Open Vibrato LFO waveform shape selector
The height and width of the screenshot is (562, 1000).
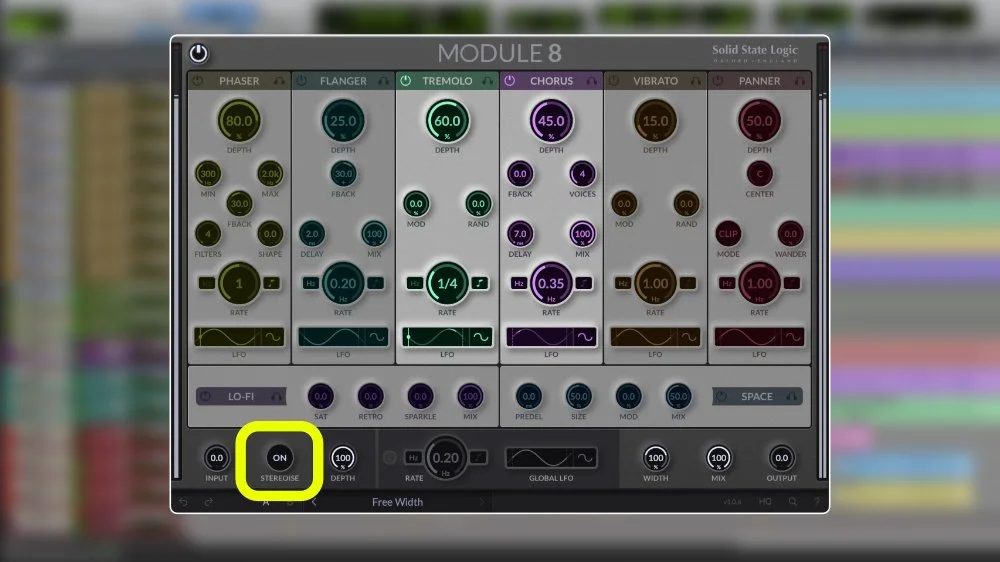689,337
